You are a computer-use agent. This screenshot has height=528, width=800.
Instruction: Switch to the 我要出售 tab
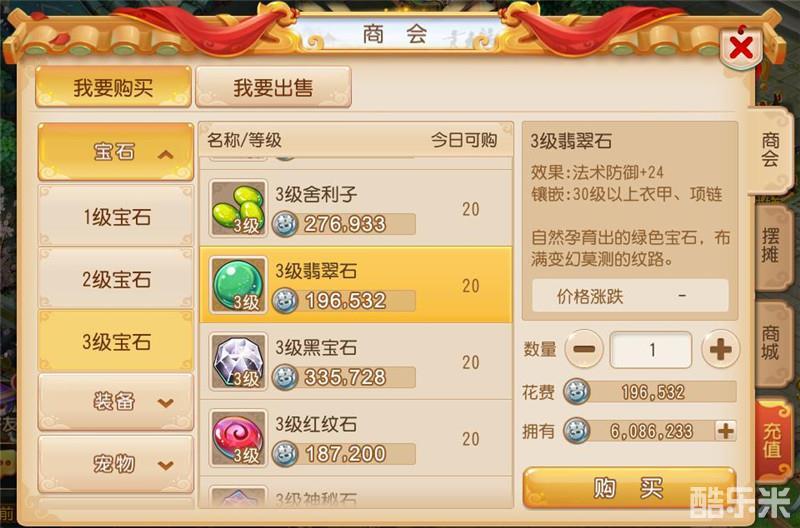point(273,87)
